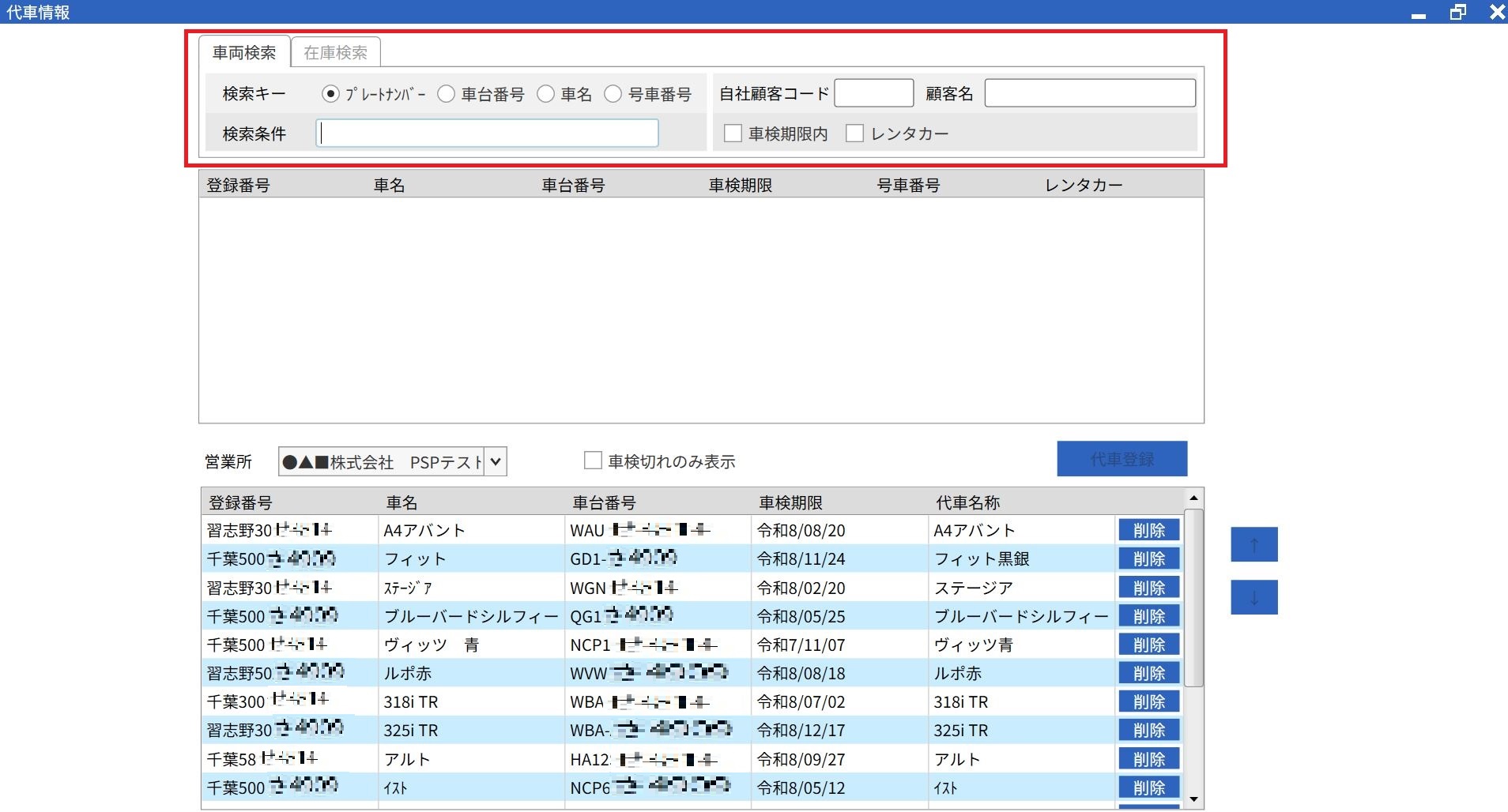Screen dimensions: 1508x812
Task: Select the ヴィッツ 青 car name cell
Action: click(x=471, y=645)
